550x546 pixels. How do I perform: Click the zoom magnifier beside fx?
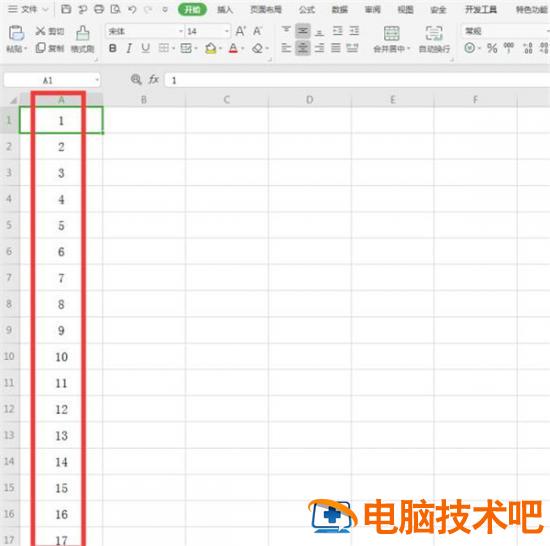(x=136, y=80)
